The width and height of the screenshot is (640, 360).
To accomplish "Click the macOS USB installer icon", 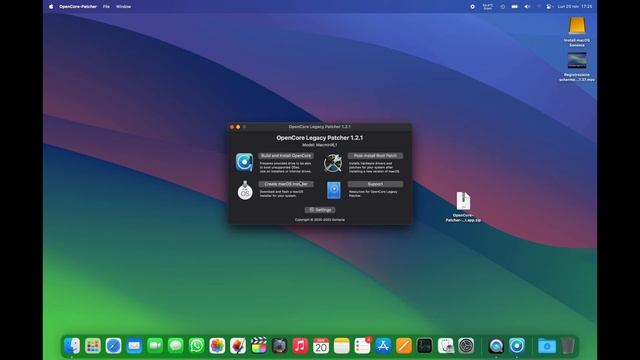I will [x=245, y=190].
